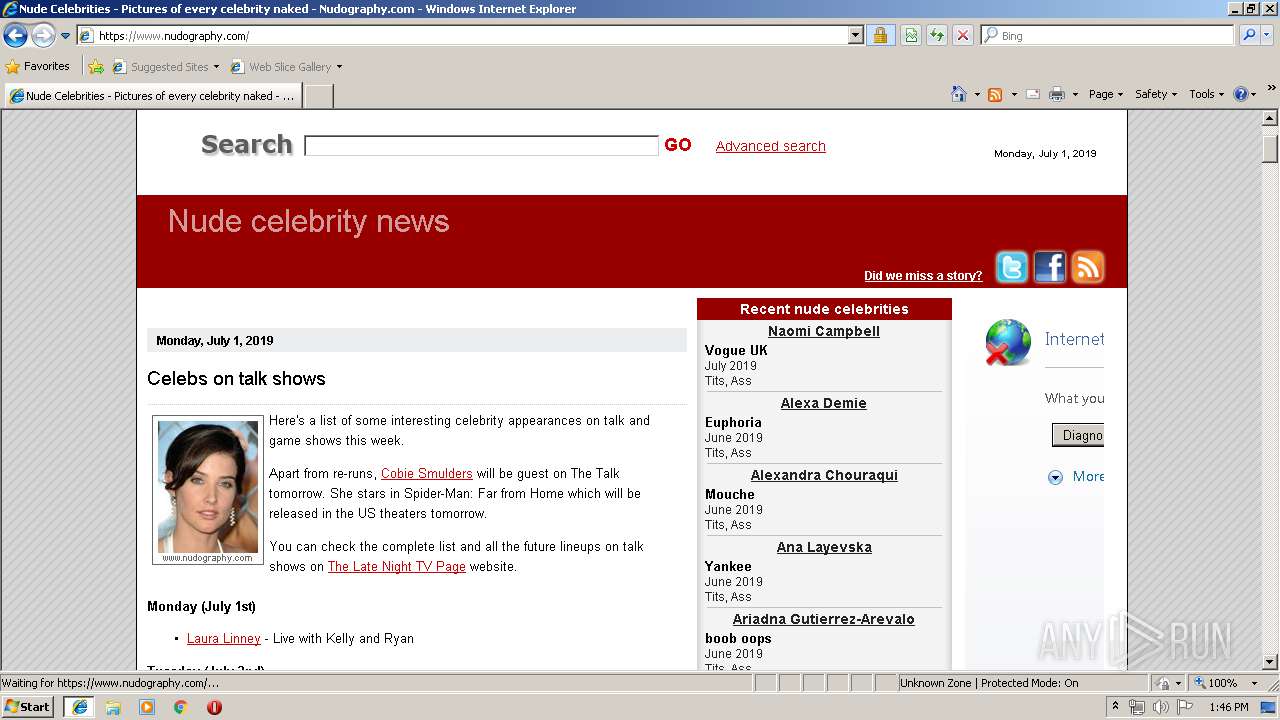The height and width of the screenshot is (720, 1280).
Task: Click the website Search text field
Action: [x=481, y=146]
